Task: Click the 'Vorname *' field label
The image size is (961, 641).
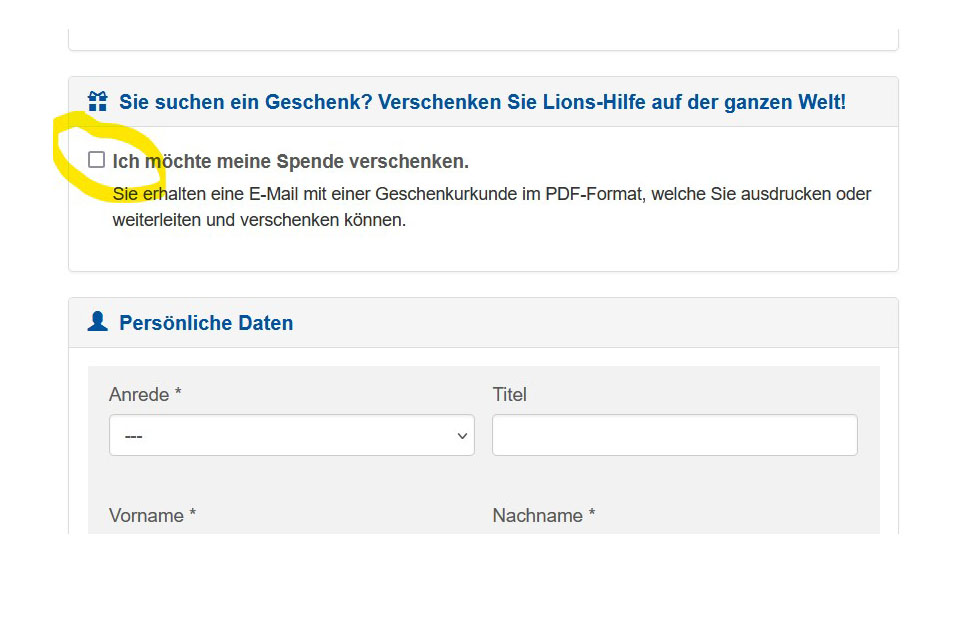Action: 153,515
